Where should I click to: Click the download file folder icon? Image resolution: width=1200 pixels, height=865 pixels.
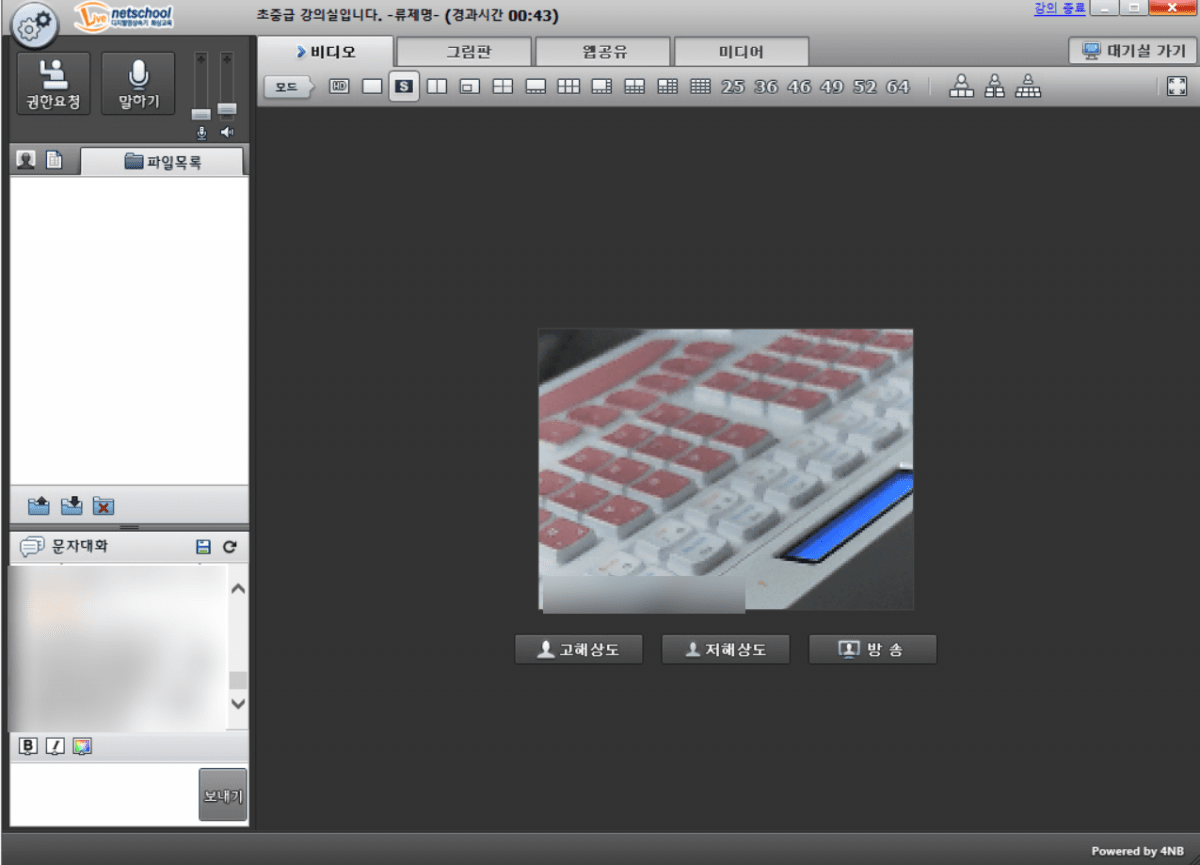[71, 506]
